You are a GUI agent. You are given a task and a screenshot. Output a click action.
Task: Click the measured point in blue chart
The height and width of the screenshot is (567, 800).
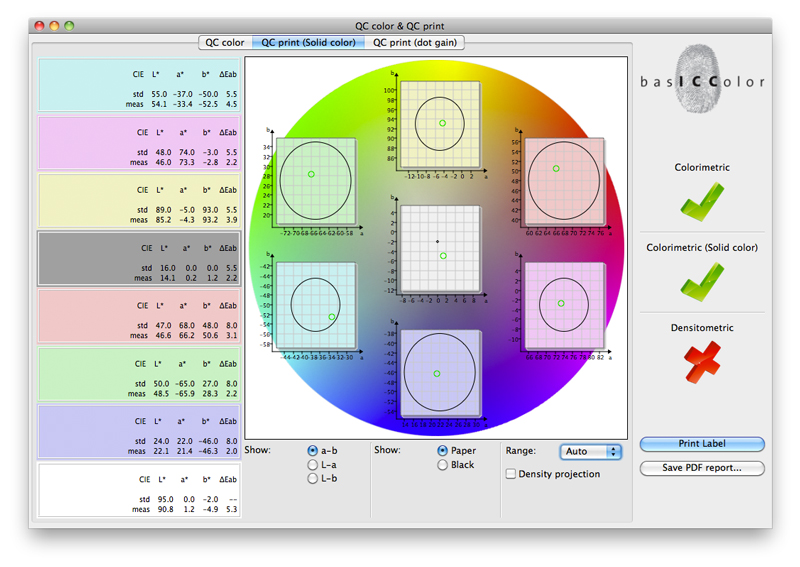[437, 374]
